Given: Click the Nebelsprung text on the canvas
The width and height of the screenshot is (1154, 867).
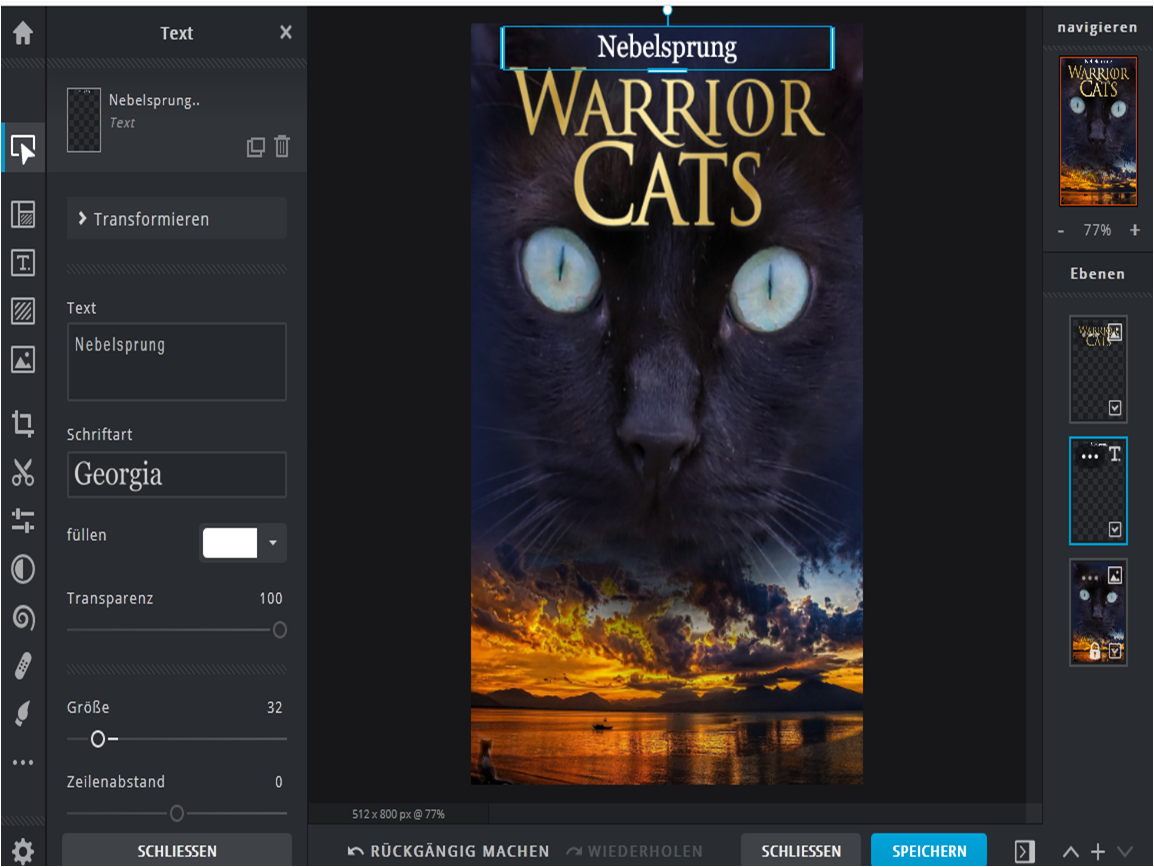Looking at the screenshot, I should (x=667, y=47).
